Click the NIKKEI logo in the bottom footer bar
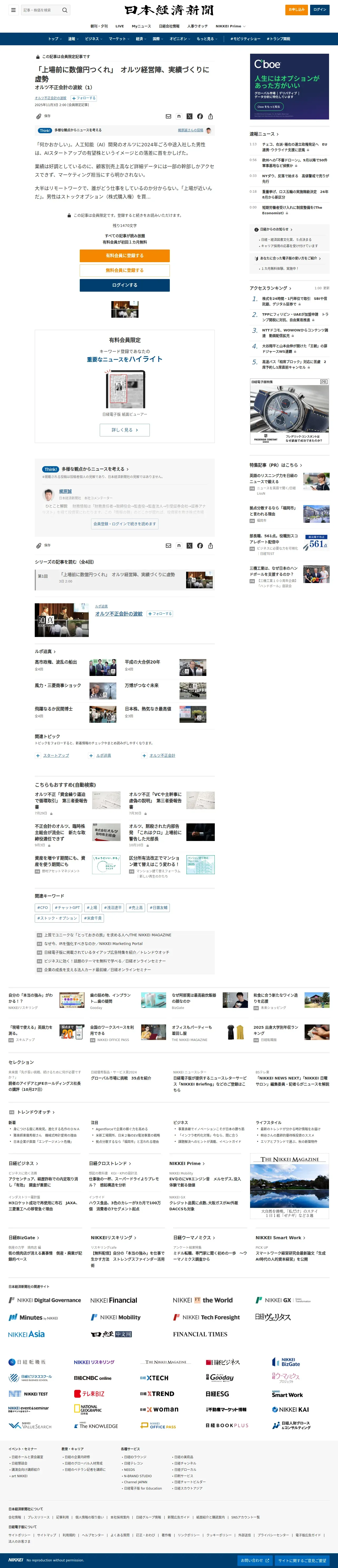 click(x=16, y=1560)
